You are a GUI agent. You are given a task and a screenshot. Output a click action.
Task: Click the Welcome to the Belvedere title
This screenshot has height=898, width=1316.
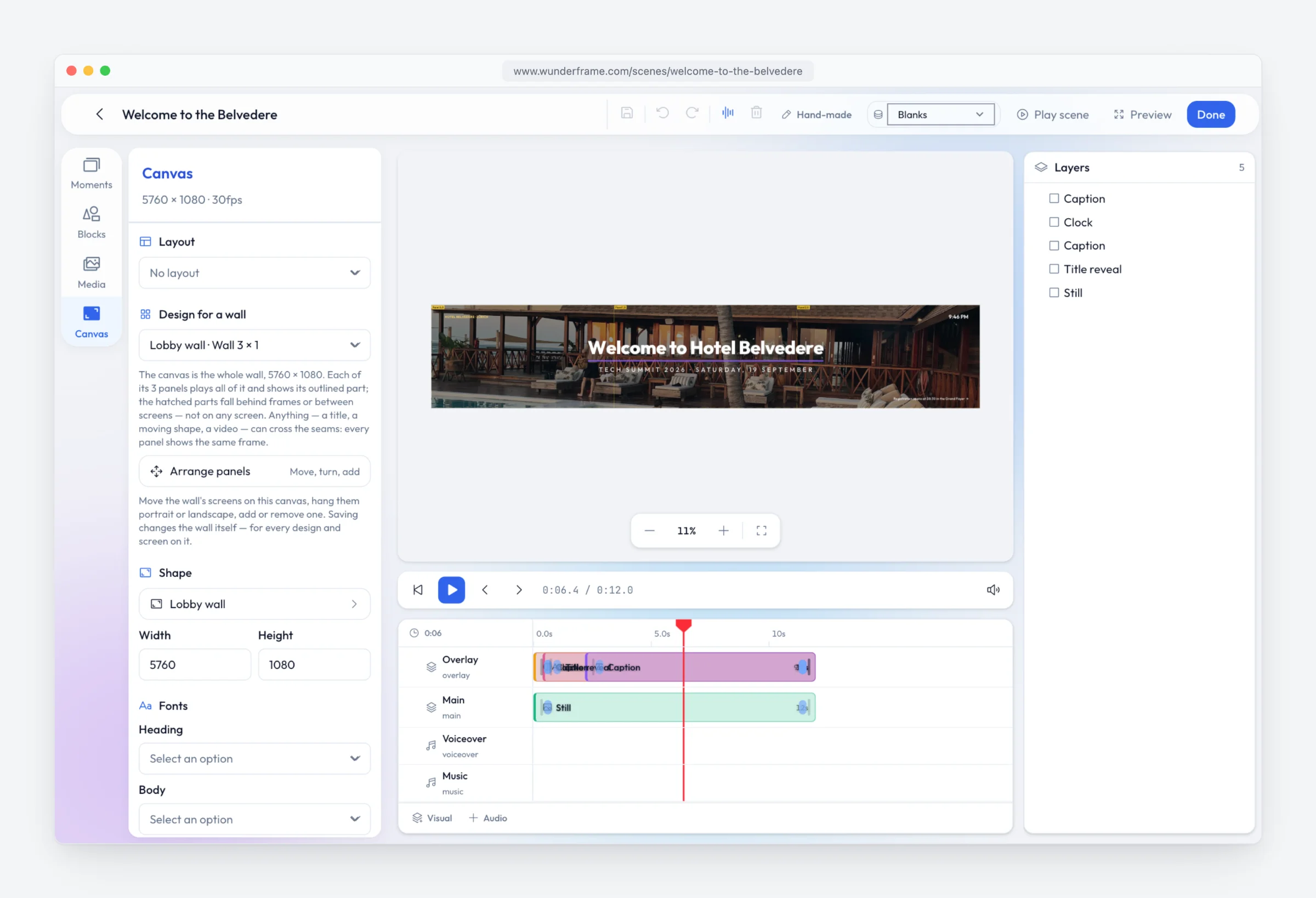[200, 115]
